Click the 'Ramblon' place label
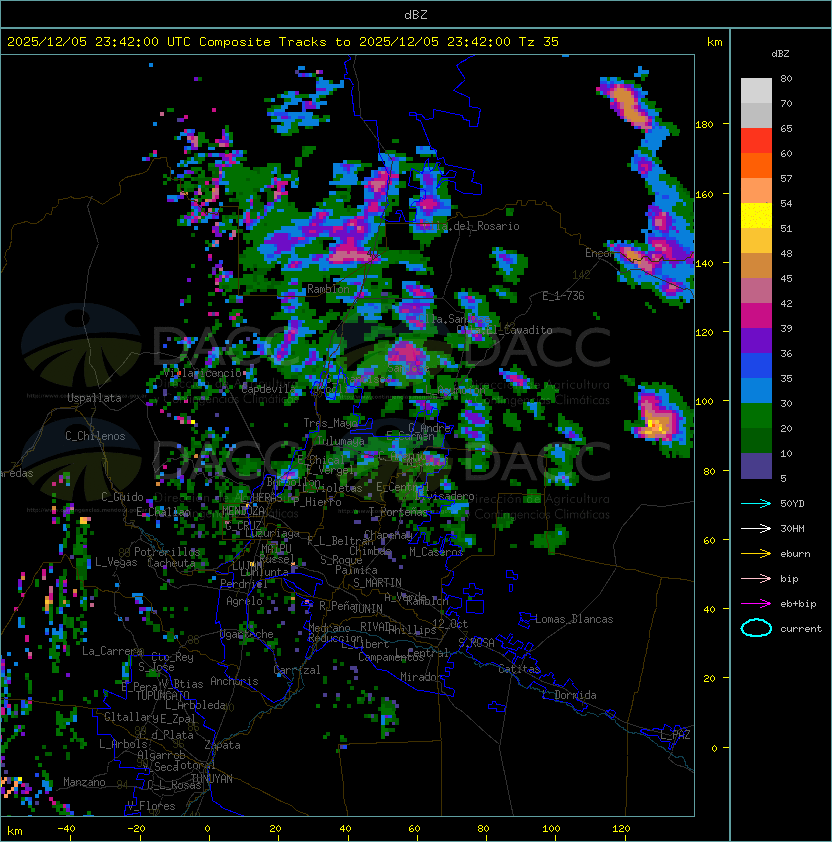Screen dimensions: 832x842 click(328, 289)
